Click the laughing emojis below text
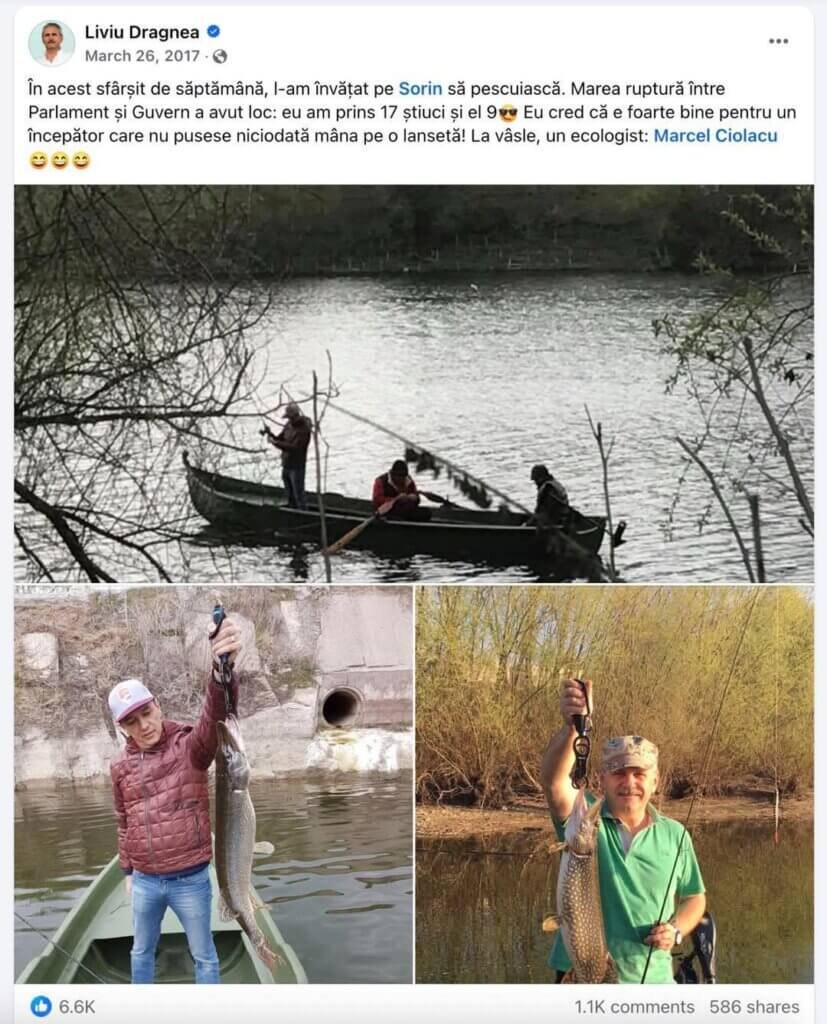827x1024 pixels. pyautogui.click(x=59, y=160)
